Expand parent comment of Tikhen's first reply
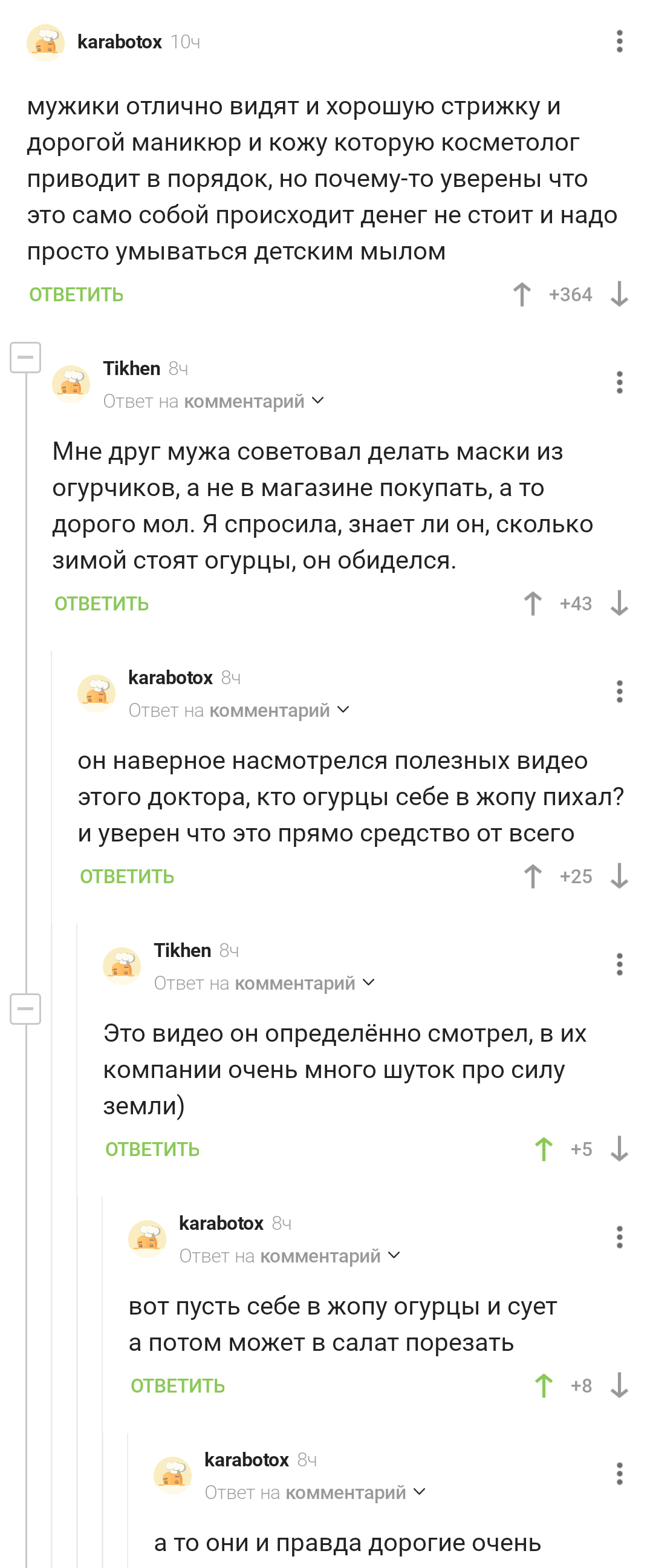This screenshot has width=653, height=1568. coord(317,401)
